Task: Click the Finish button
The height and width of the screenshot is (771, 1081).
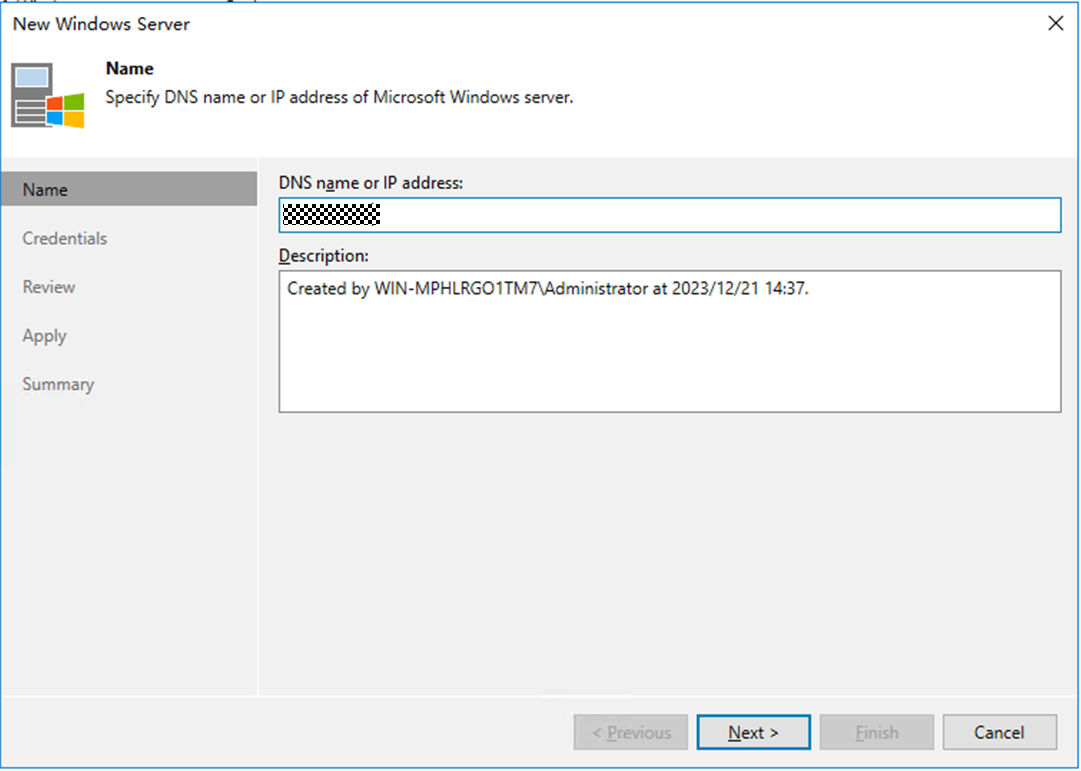Action: pyautogui.click(x=877, y=733)
